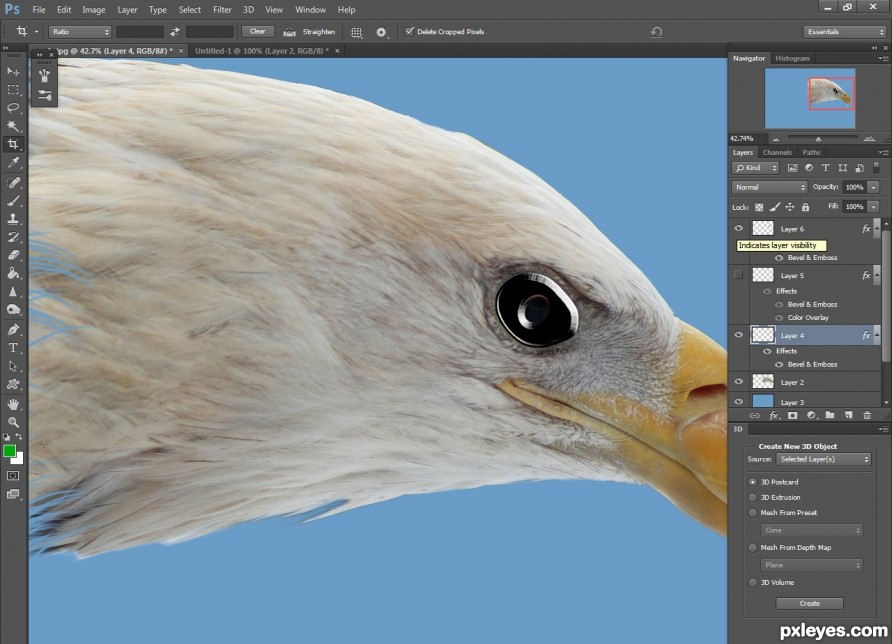892x644 pixels.
Task: Show Layer 5 via visibility box
Action: [738, 275]
